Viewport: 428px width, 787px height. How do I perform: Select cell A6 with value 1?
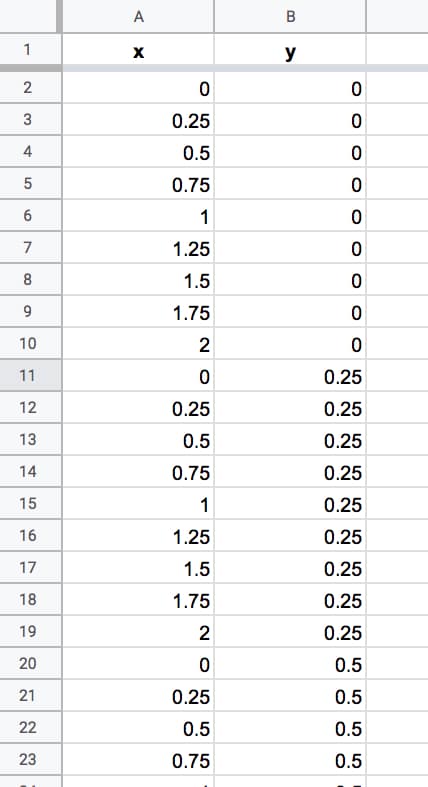(138, 216)
